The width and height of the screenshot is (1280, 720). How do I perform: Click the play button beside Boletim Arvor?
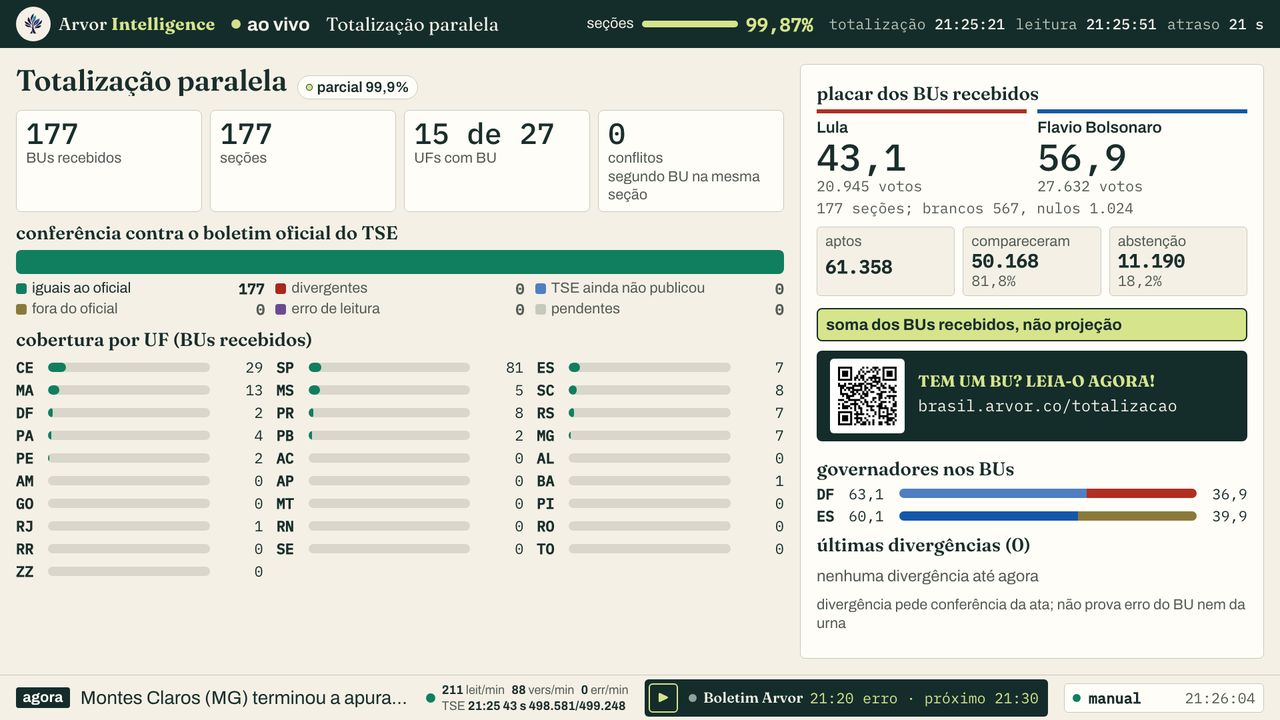point(663,698)
